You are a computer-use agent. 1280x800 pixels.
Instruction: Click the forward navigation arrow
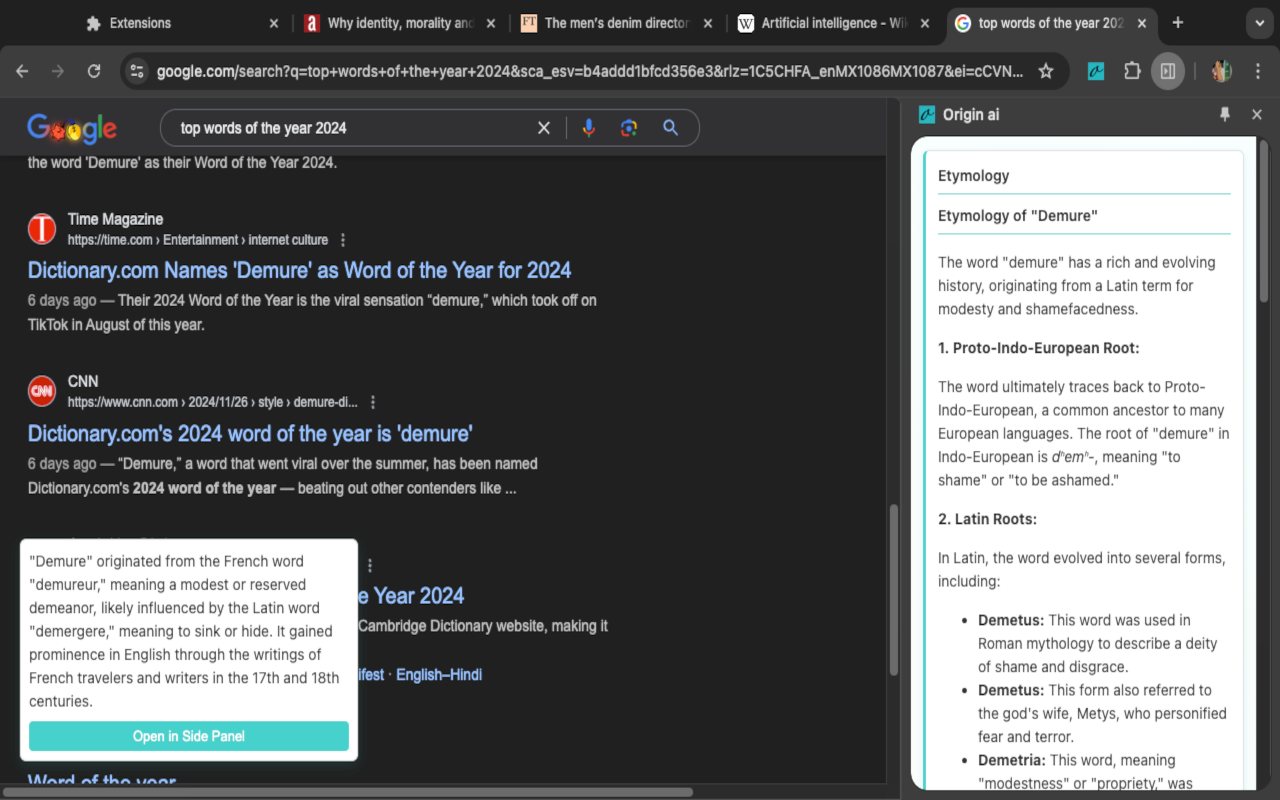click(x=58, y=71)
